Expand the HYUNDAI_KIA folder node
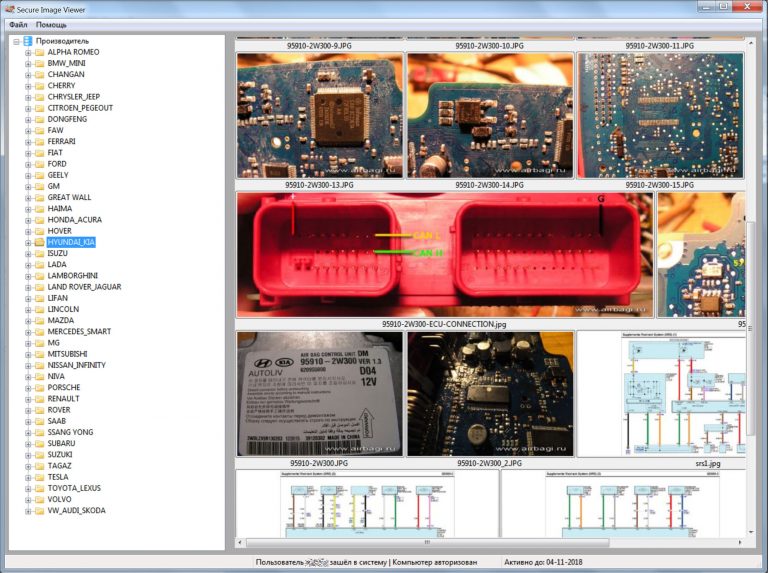The height and width of the screenshot is (573, 768). pyautogui.click(x=28, y=242)
